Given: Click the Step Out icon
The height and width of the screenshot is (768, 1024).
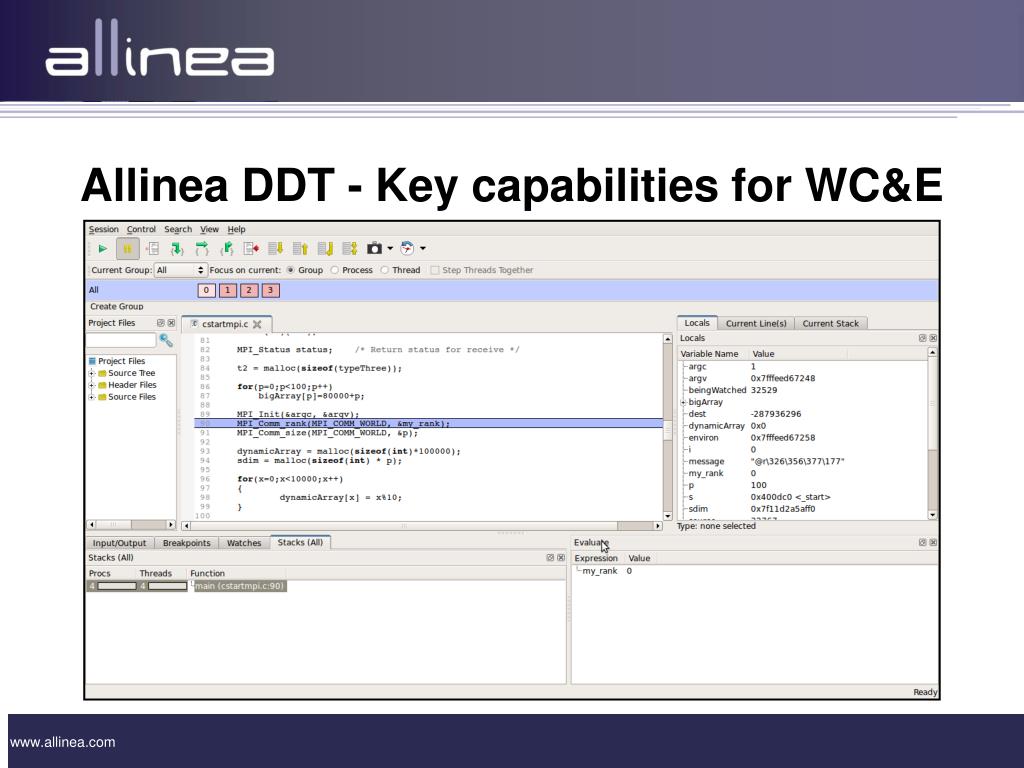Looking at the screenshot, I should pos(227,249).
